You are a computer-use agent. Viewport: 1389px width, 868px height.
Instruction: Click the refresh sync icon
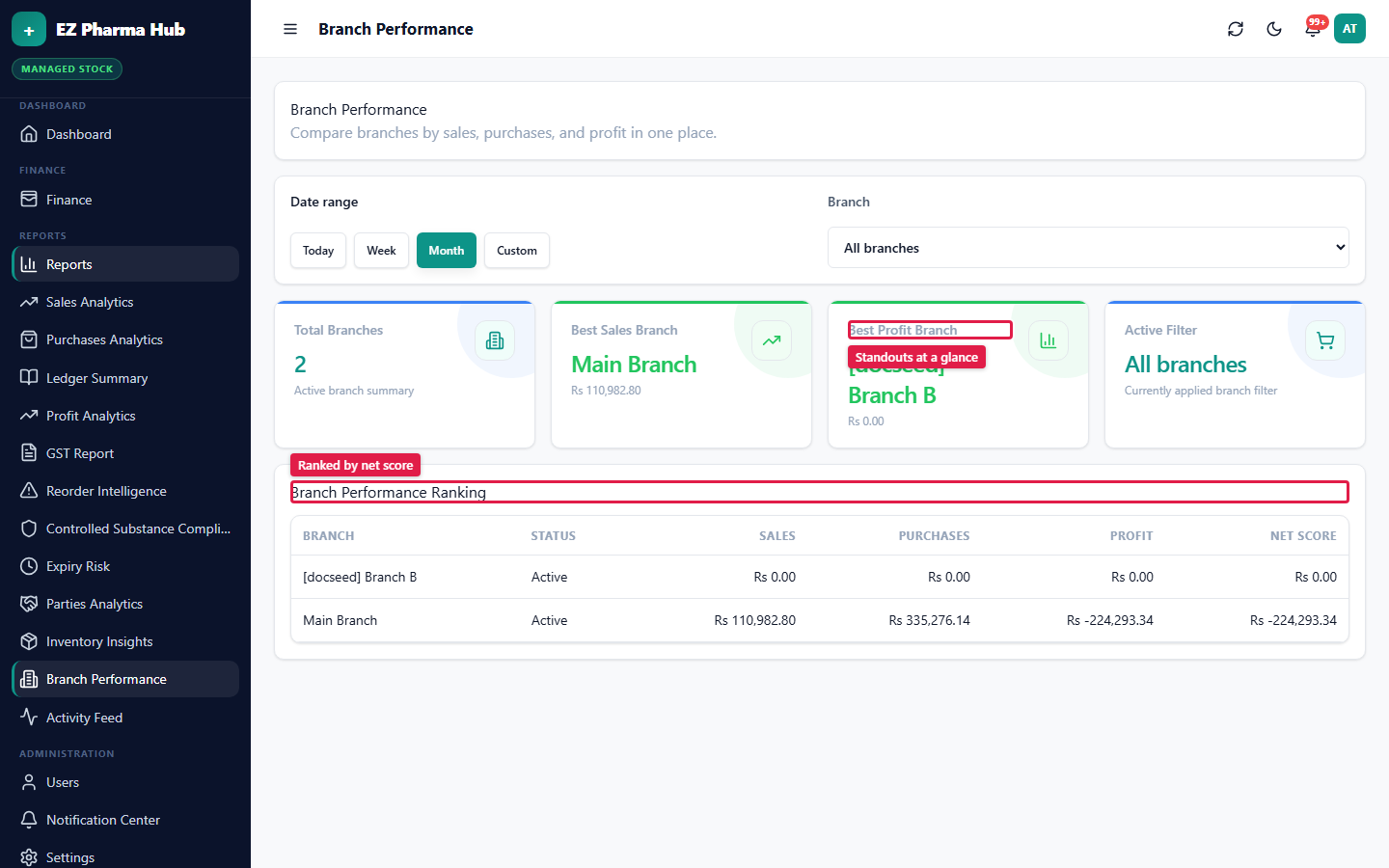click(1236, 29)
